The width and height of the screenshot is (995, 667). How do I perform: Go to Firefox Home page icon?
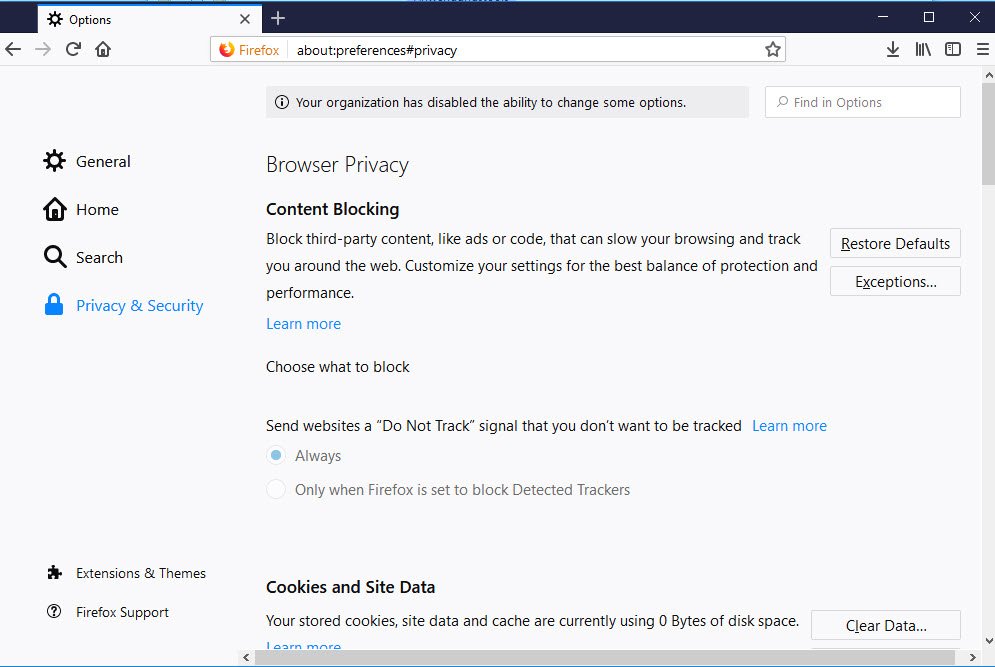[103, 49]
